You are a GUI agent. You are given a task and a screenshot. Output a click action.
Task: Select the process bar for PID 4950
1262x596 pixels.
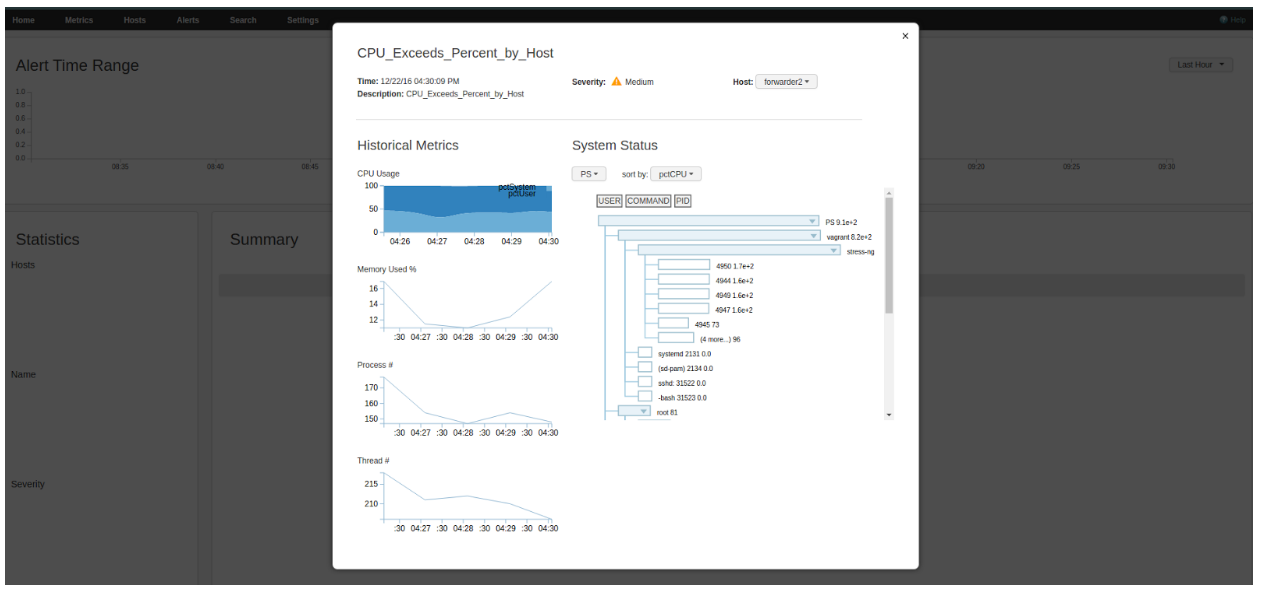tap(684, 266)
